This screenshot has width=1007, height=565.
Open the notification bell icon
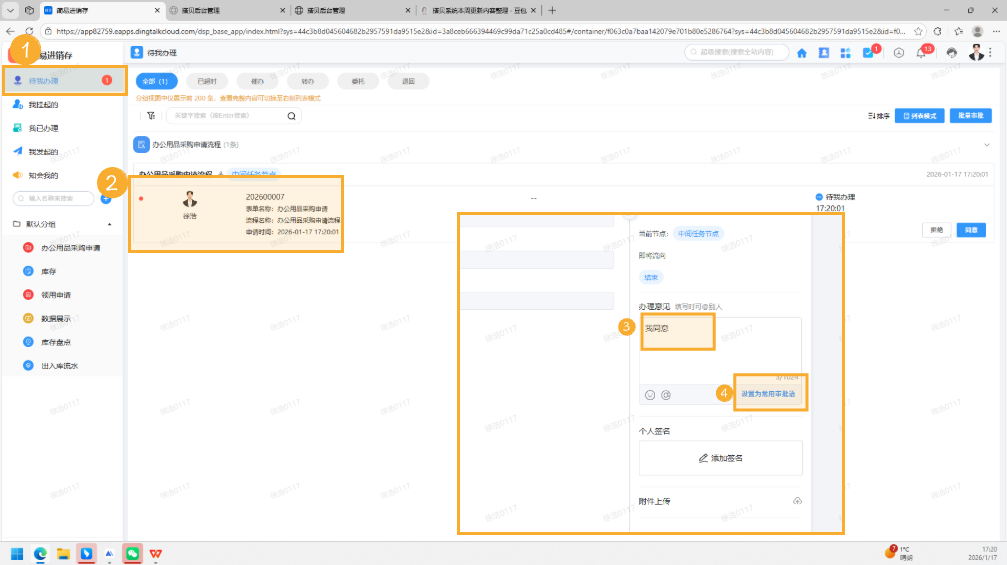pos(922,53)
